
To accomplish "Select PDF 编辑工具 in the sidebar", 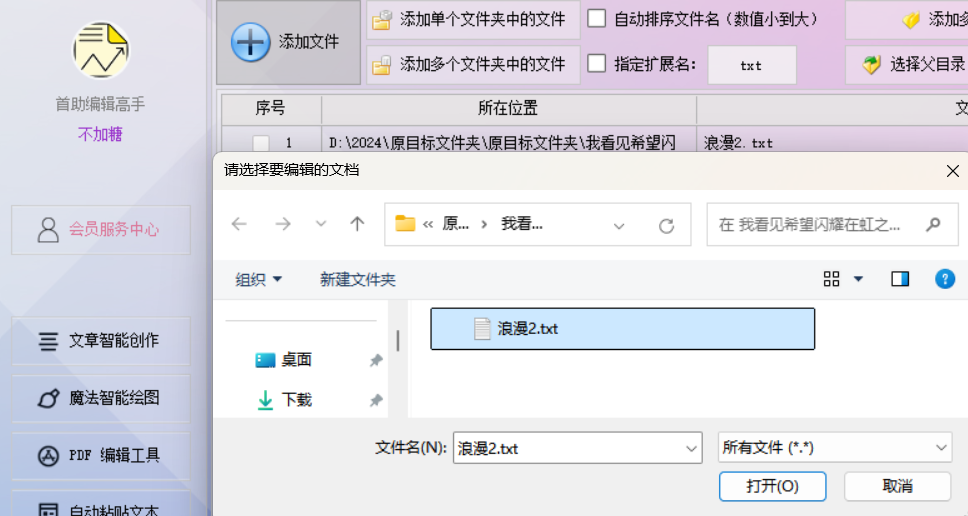I will 101,456.
